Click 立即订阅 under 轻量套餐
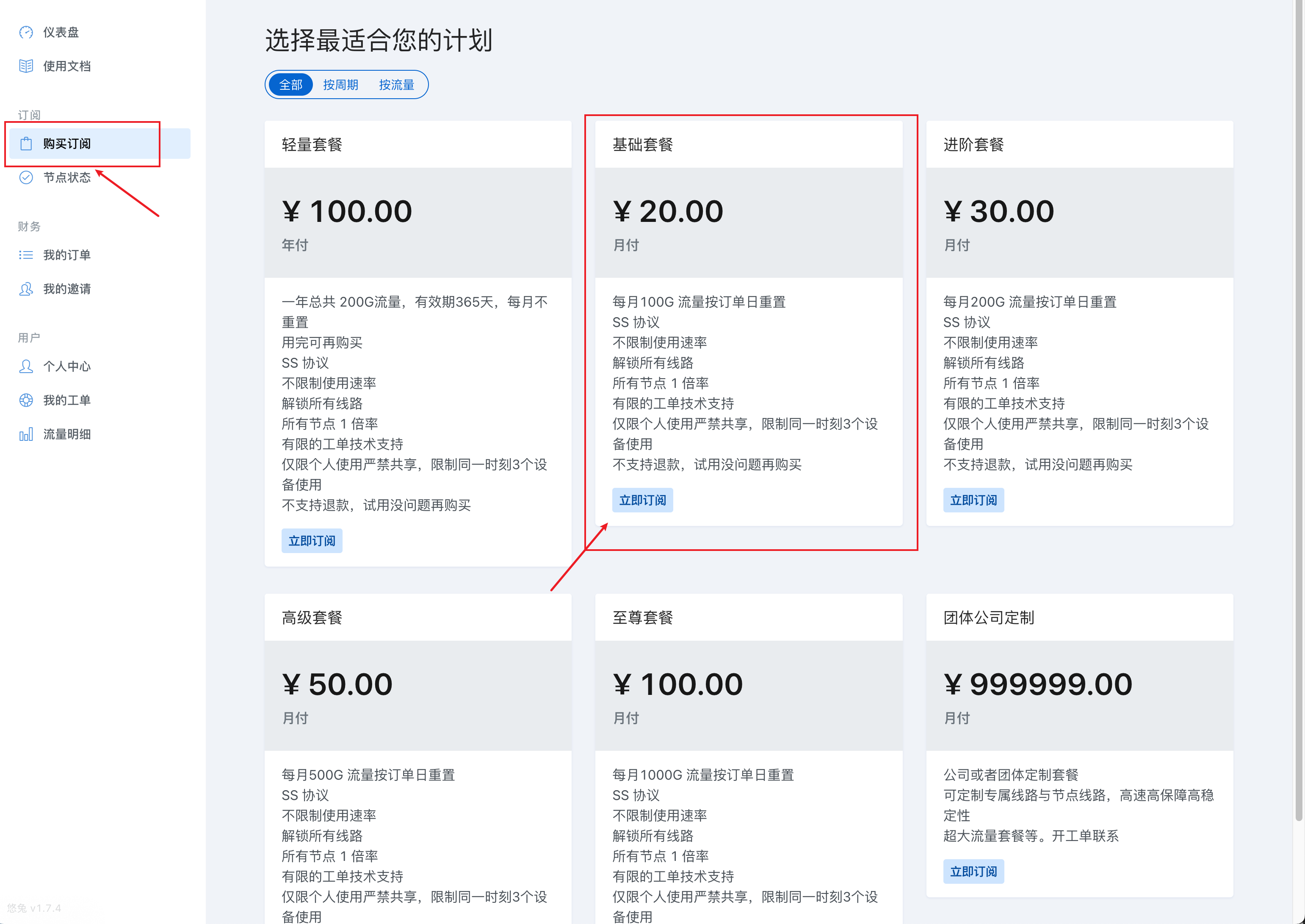 pyautogui.click(x=312, y=540)
